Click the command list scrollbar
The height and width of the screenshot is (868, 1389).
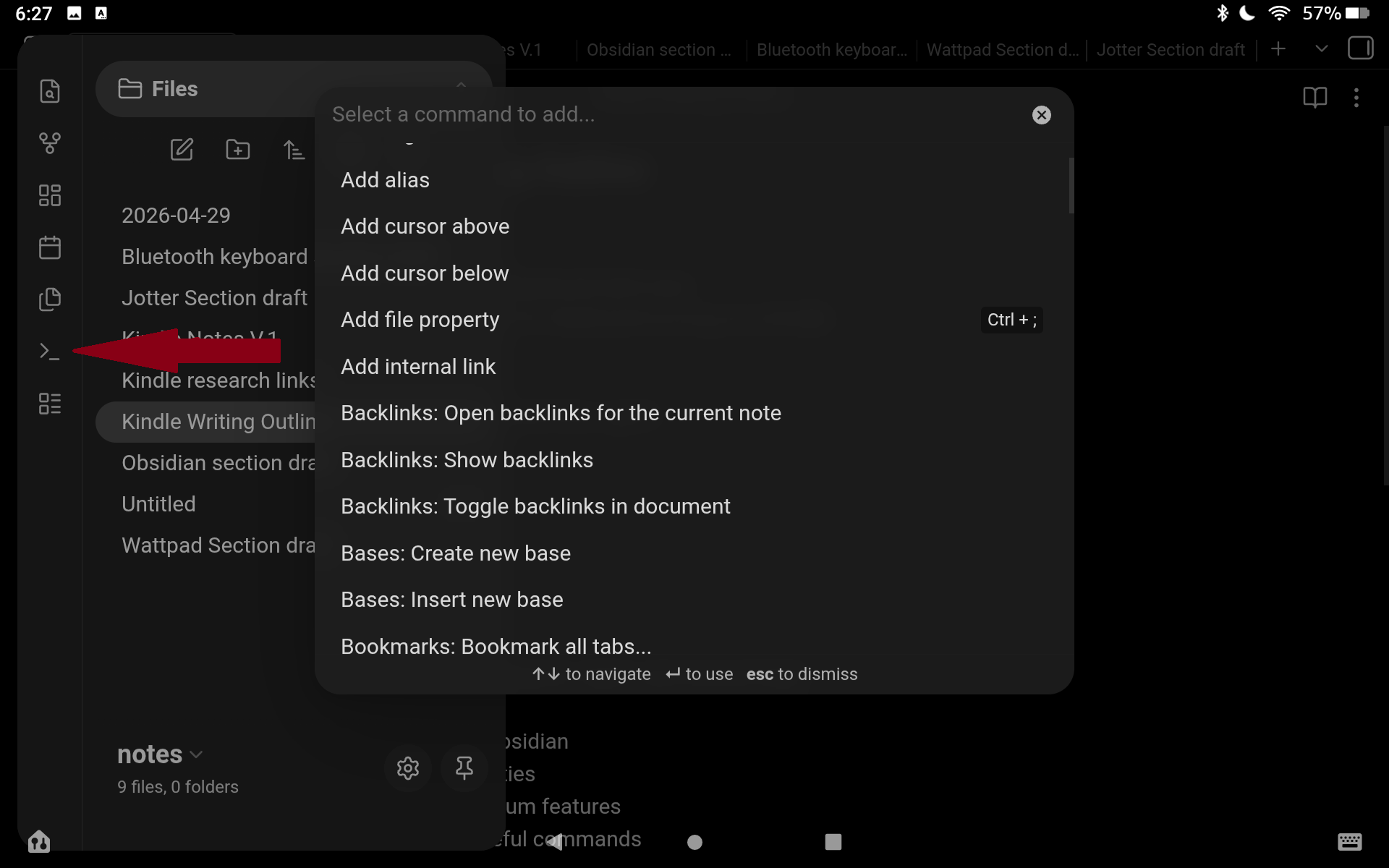(x=1071, y=186)
